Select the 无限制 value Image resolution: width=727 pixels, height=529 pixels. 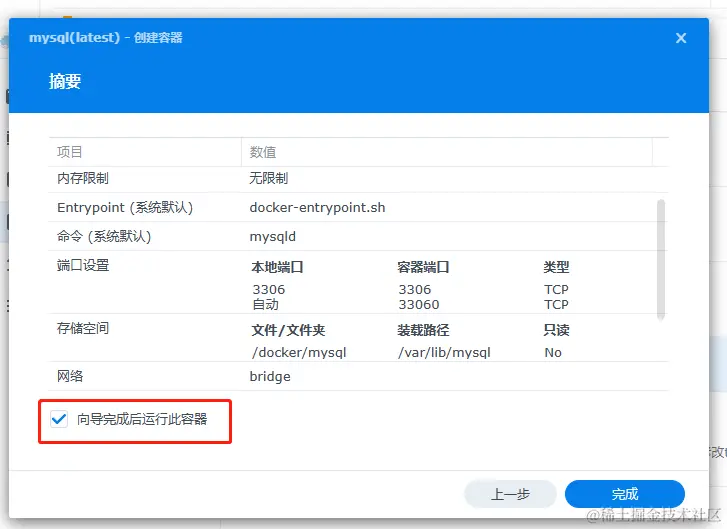pos(268,178)
